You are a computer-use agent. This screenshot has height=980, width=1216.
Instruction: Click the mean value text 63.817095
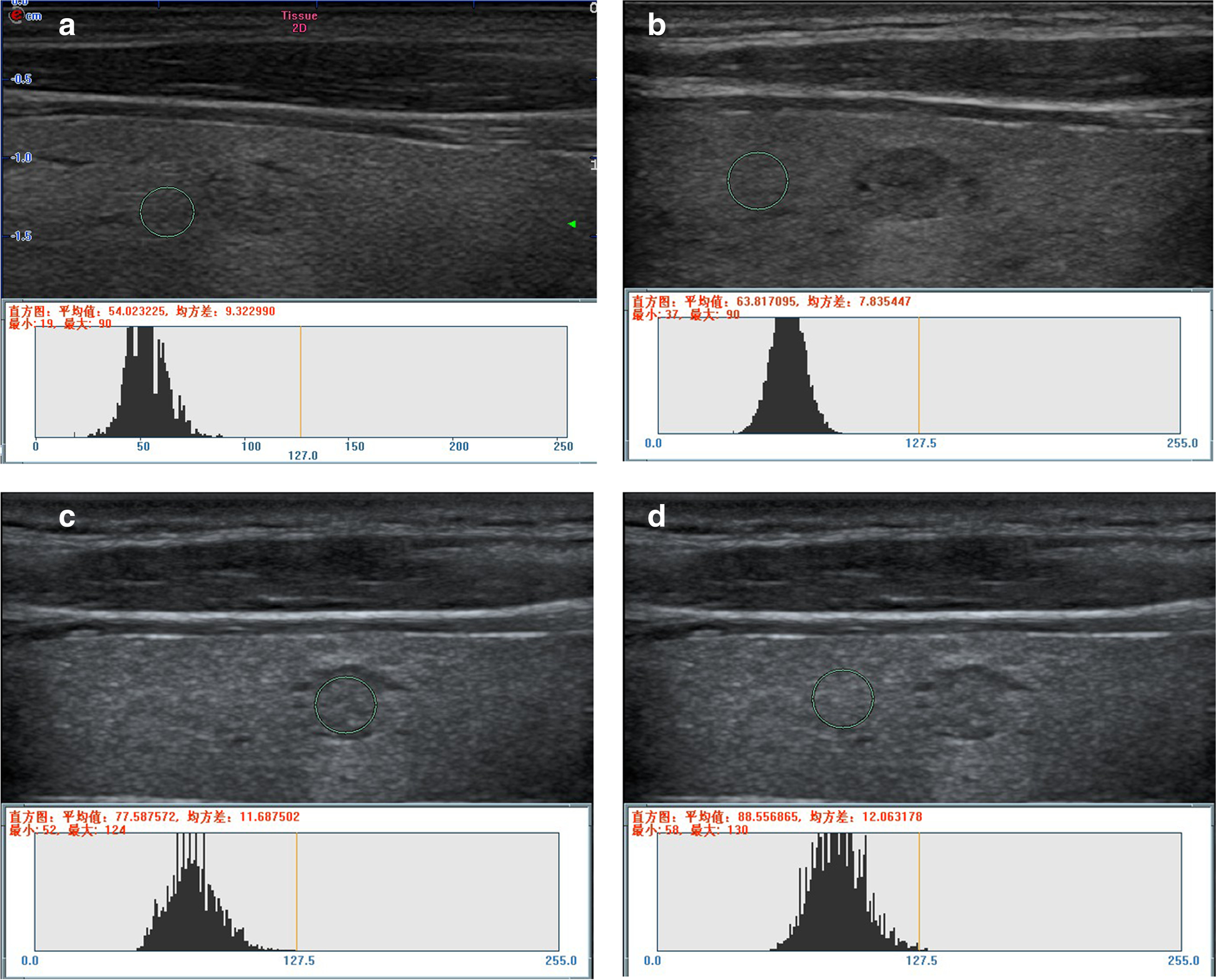tap(767, 301)
